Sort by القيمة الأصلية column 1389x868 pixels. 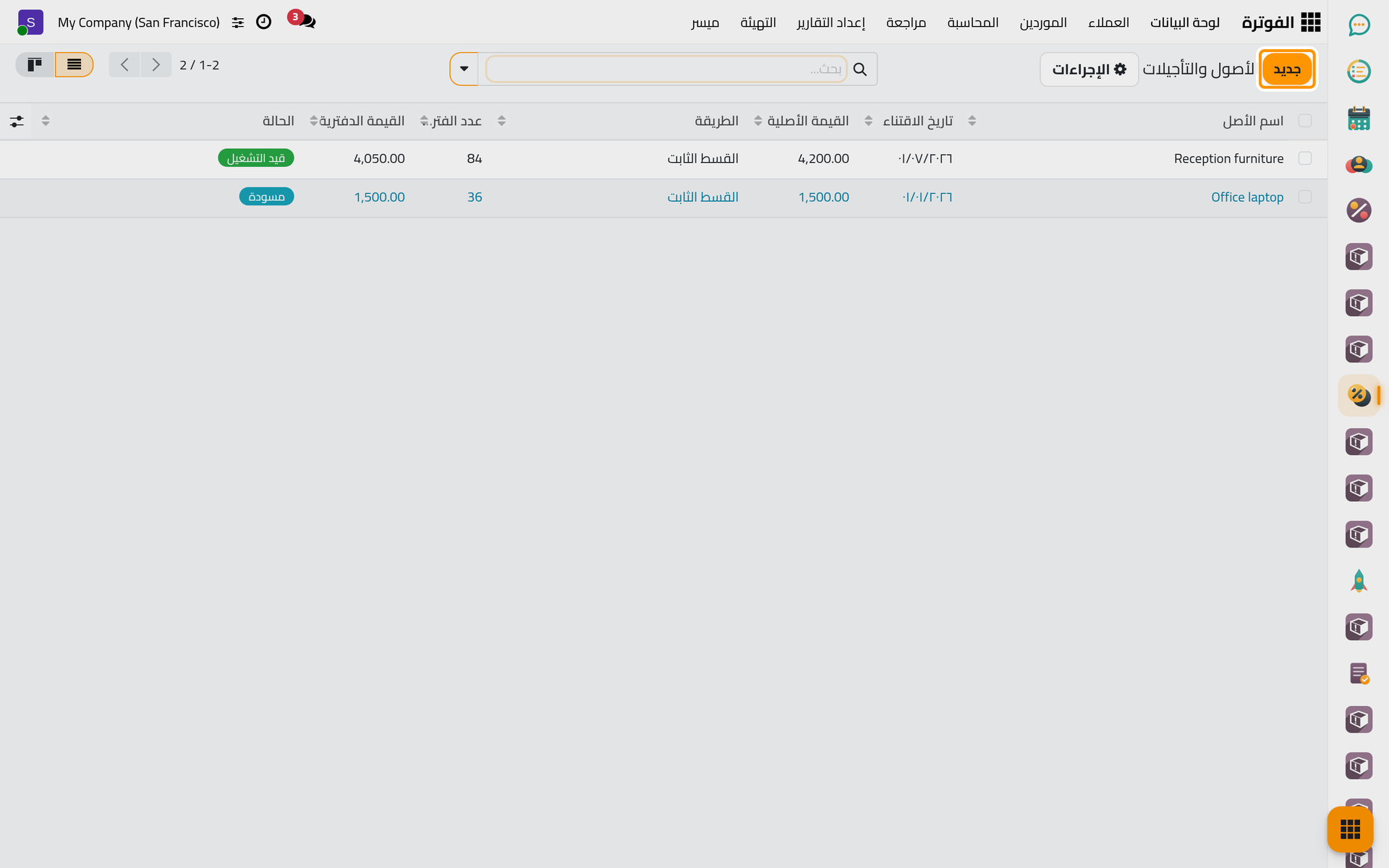click(807, 121)
